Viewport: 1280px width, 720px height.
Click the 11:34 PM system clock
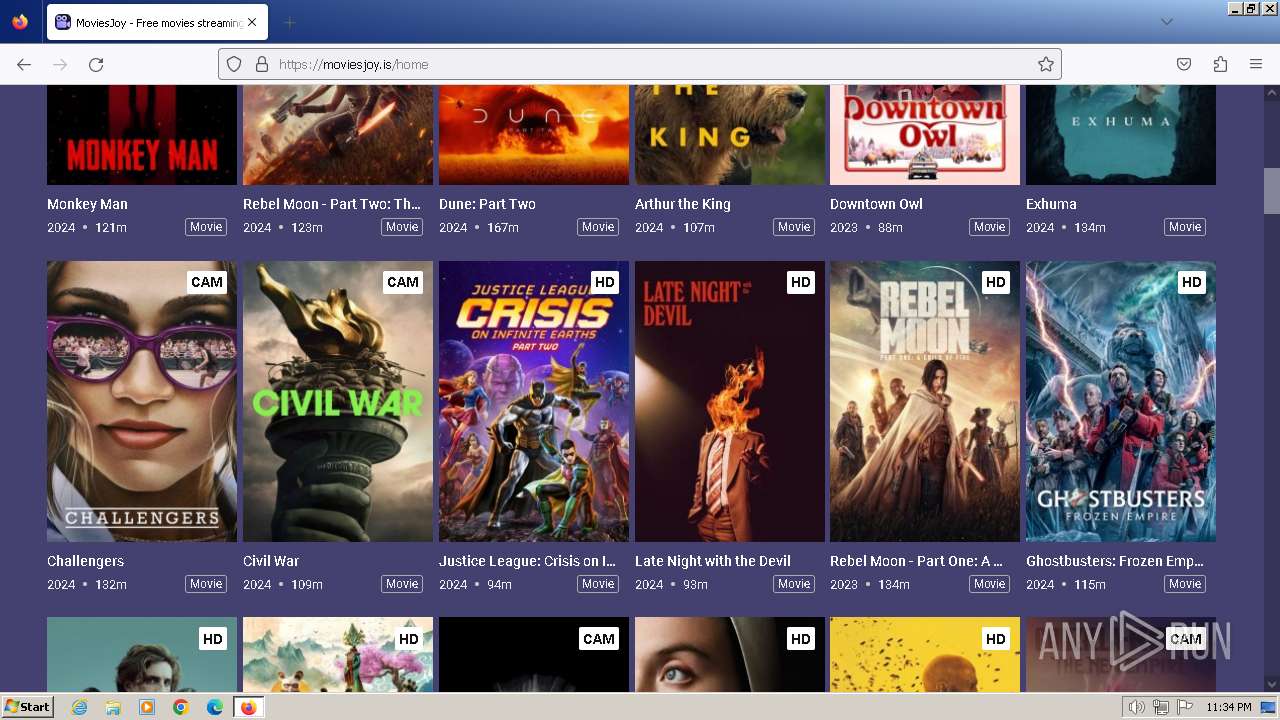(1229, 707)
